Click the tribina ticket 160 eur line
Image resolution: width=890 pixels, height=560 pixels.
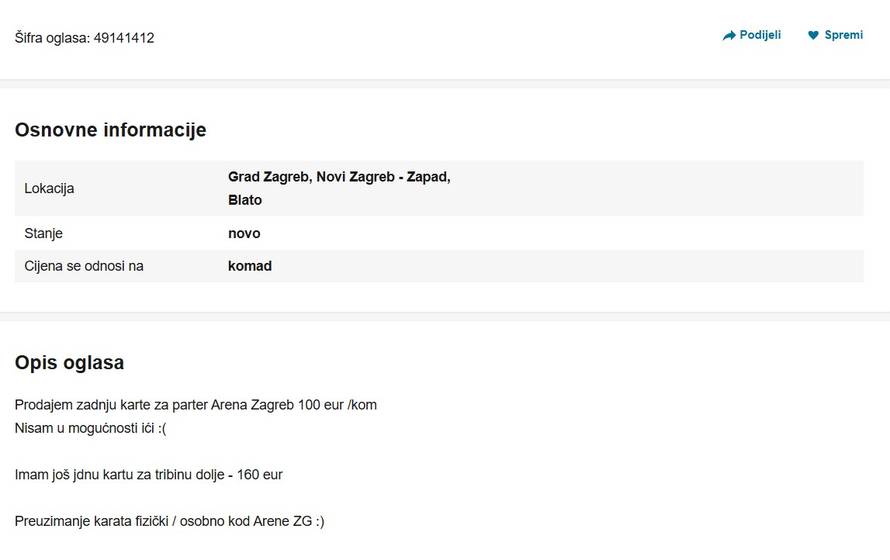(148, 474)
